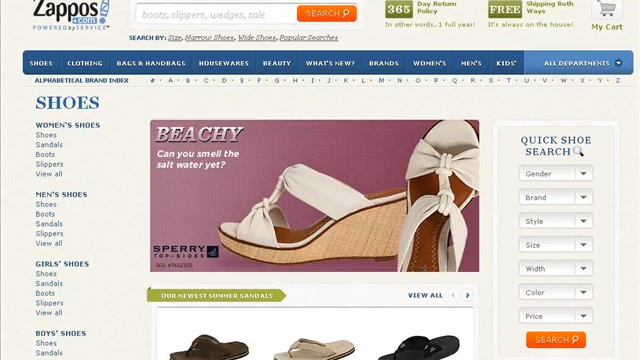Click the My Cart text link
Viewport: 640px width, 360px height.
607,27
